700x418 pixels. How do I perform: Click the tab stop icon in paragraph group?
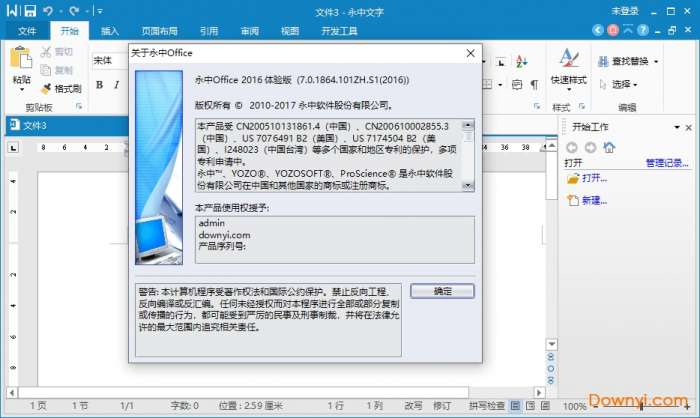click(501, 63)
